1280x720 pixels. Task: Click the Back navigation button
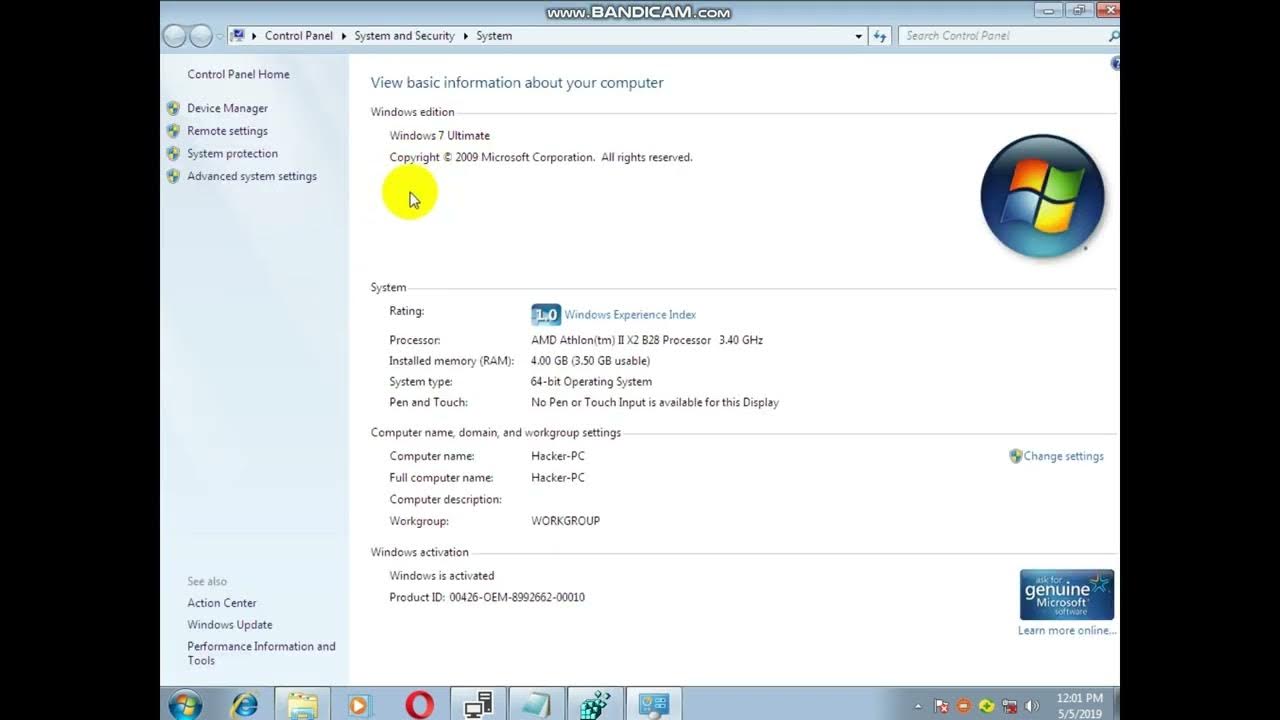[175, 36]
